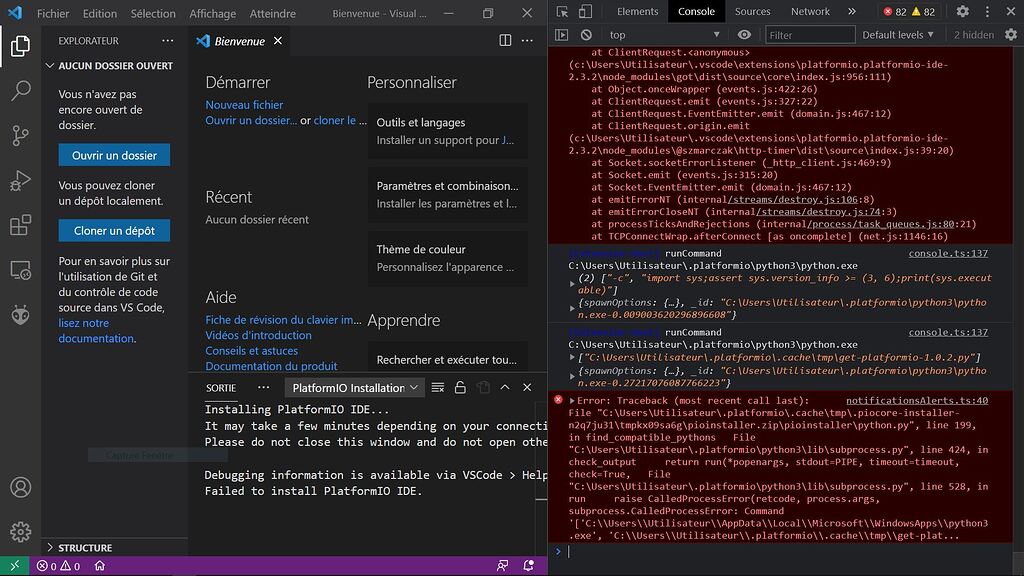This screenshot has height=576, width=1024.
Task: Maximize the output panel size
Action: [505, 387]
